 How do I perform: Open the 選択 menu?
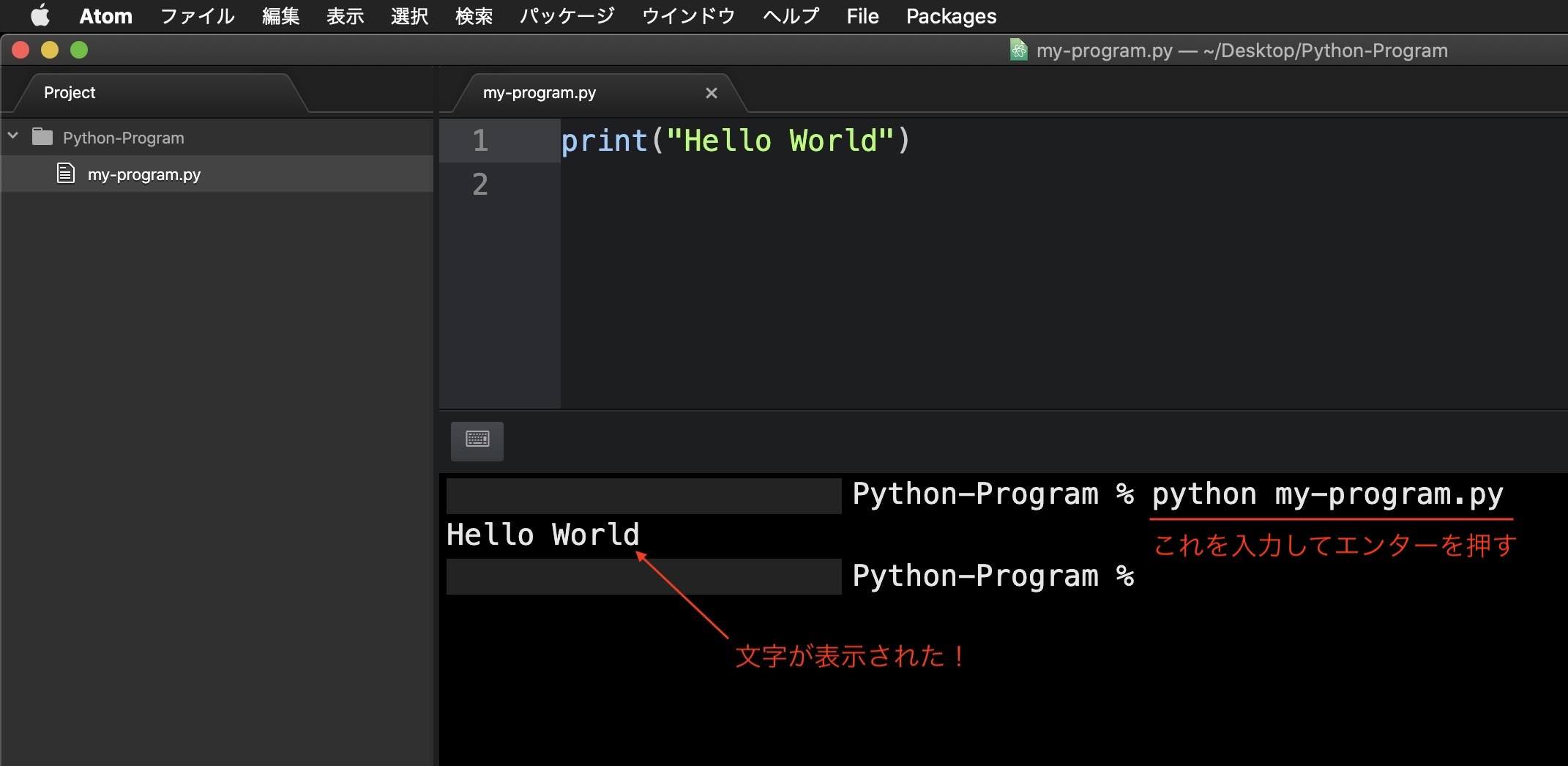click(409, 16)
